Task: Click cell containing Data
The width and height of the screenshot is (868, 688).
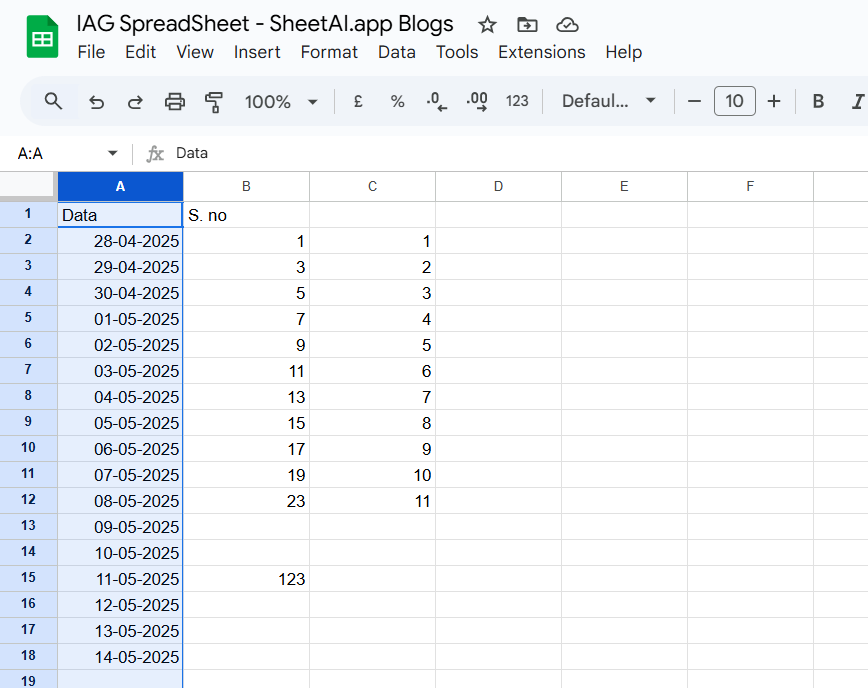Action: coord(120,215)
